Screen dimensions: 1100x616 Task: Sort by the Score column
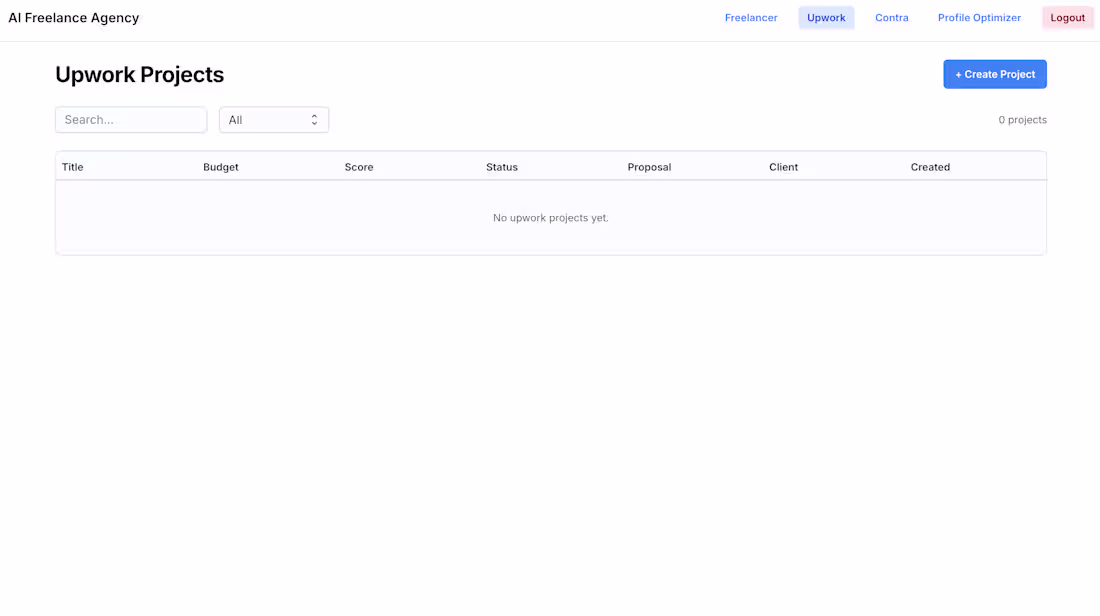tap(359, 167)
